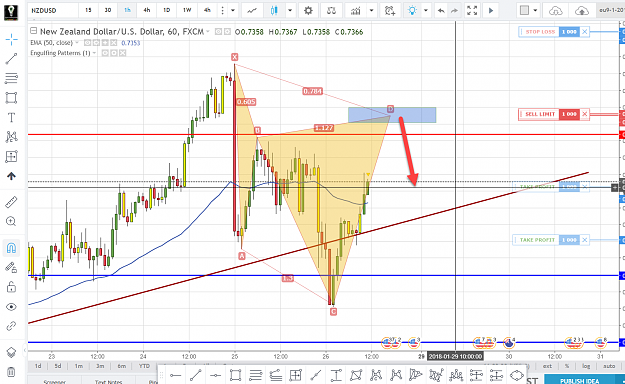Viewport: 625px width, 384px height.
Task: Toggle stay in drawing mode pencil-lock
Action: point(11,268)
